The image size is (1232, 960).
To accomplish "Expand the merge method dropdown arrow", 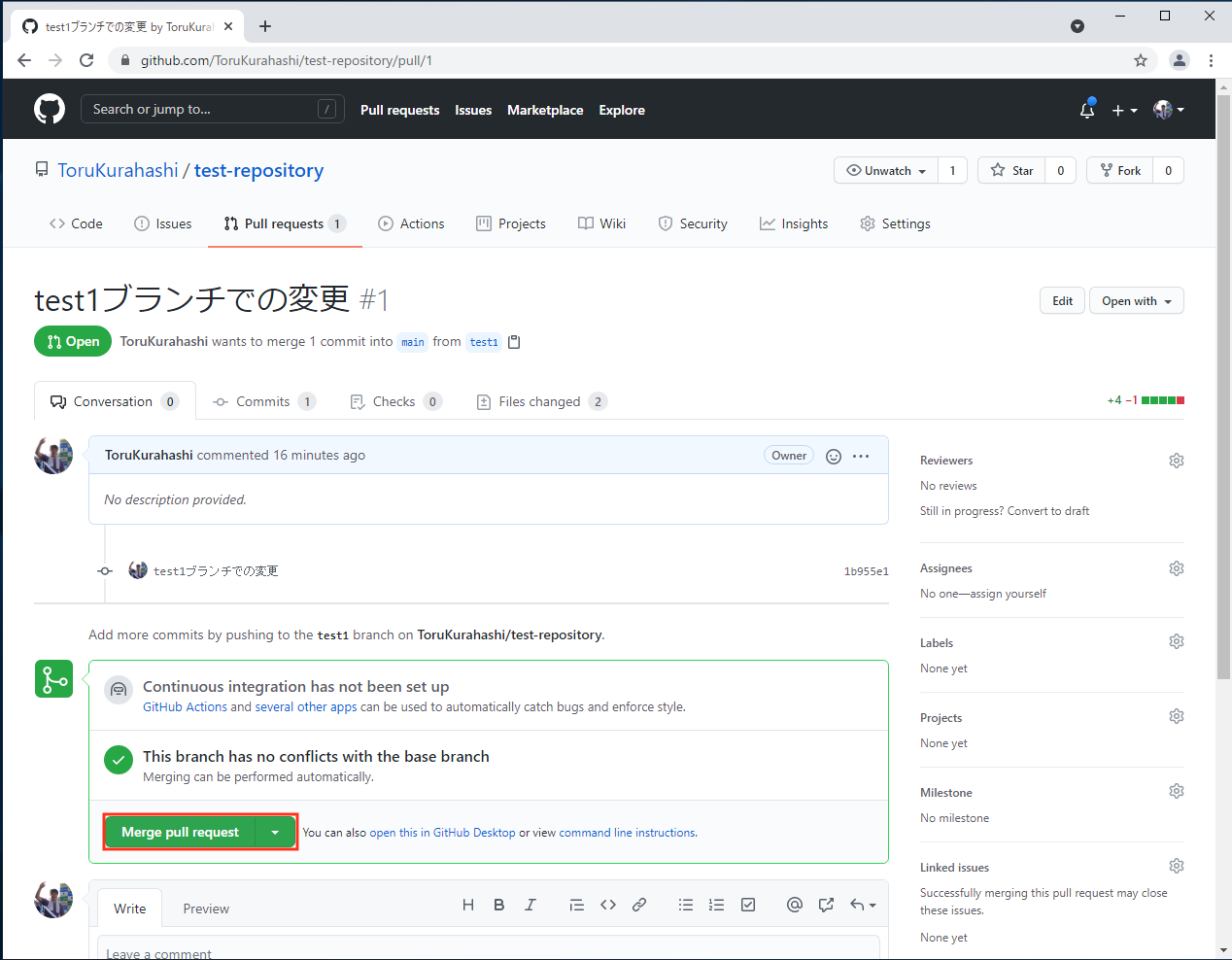I will [275, 833].
